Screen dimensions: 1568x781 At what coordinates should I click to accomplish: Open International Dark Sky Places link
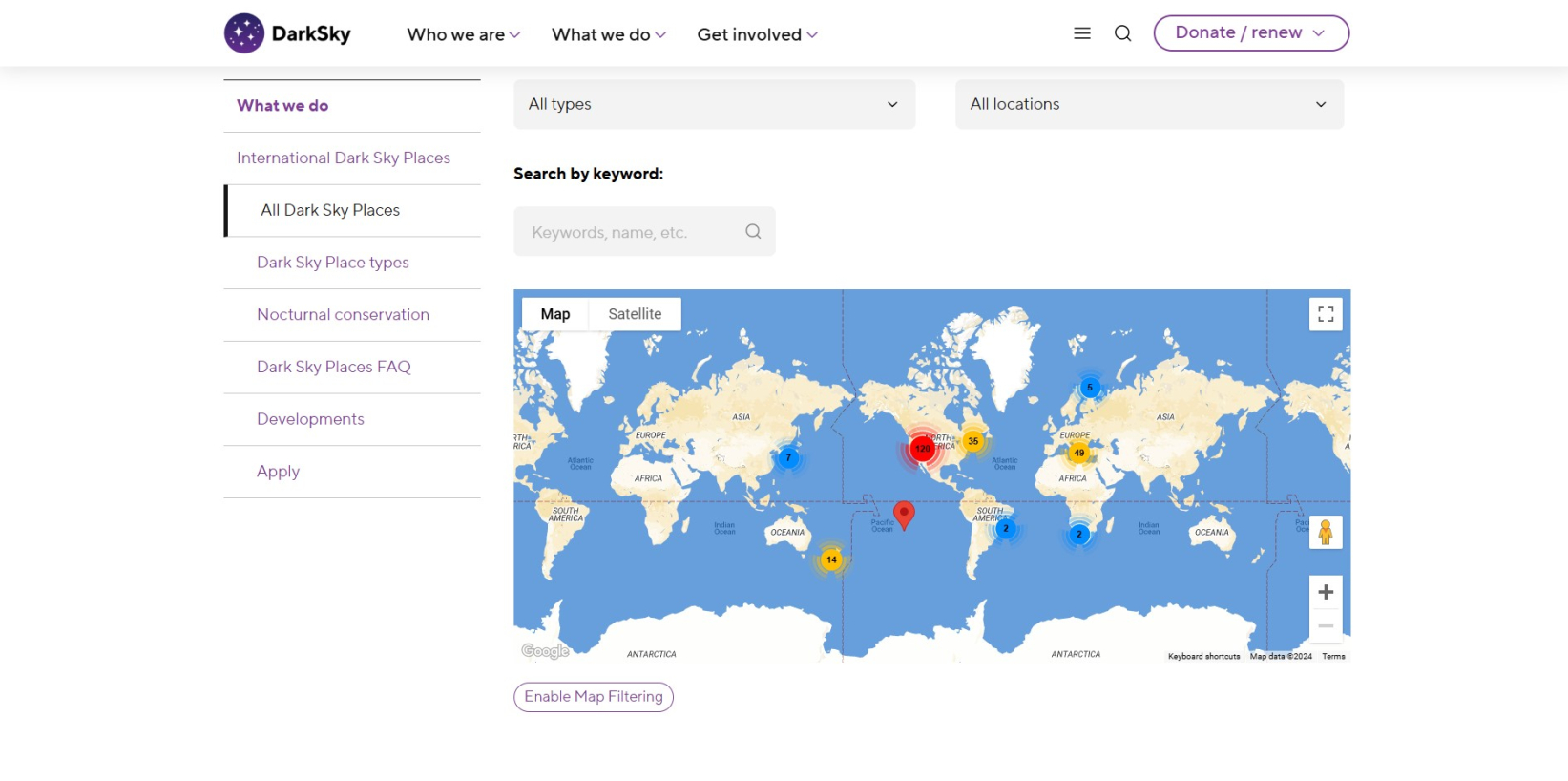(x=344, y=158)
